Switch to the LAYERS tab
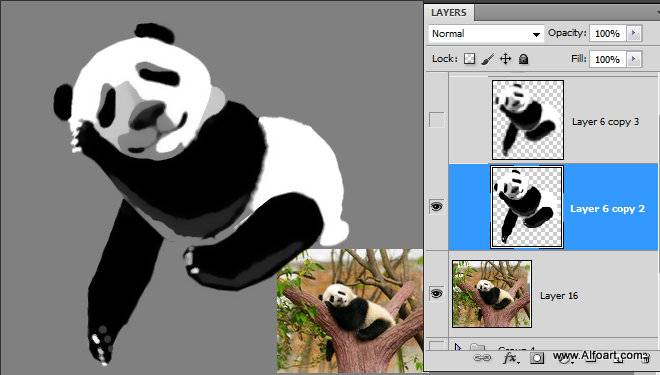 [x=449, y=13]
